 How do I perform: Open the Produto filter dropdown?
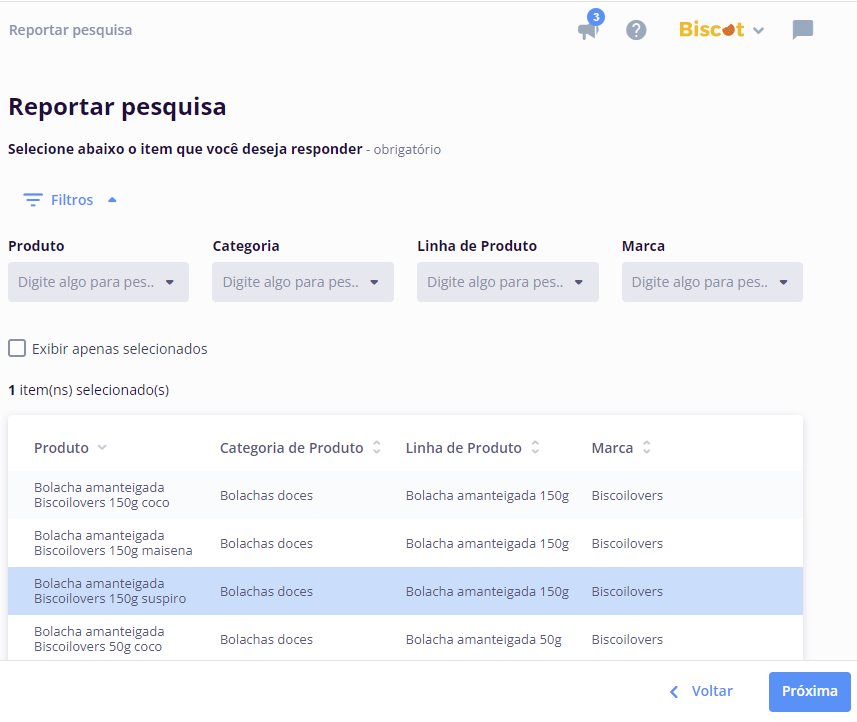pos(98,282)
